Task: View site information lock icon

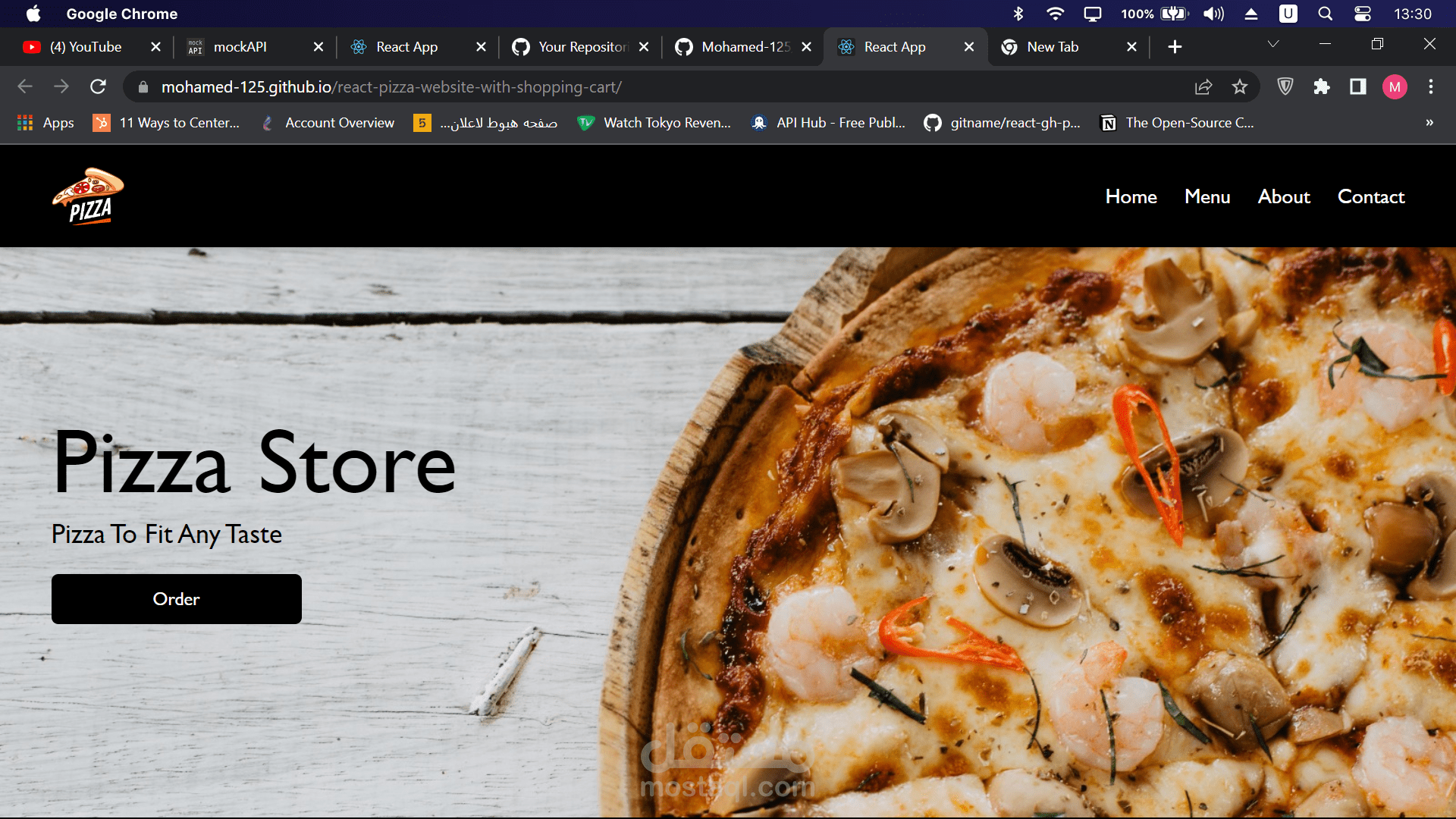Action: [143, 87]
